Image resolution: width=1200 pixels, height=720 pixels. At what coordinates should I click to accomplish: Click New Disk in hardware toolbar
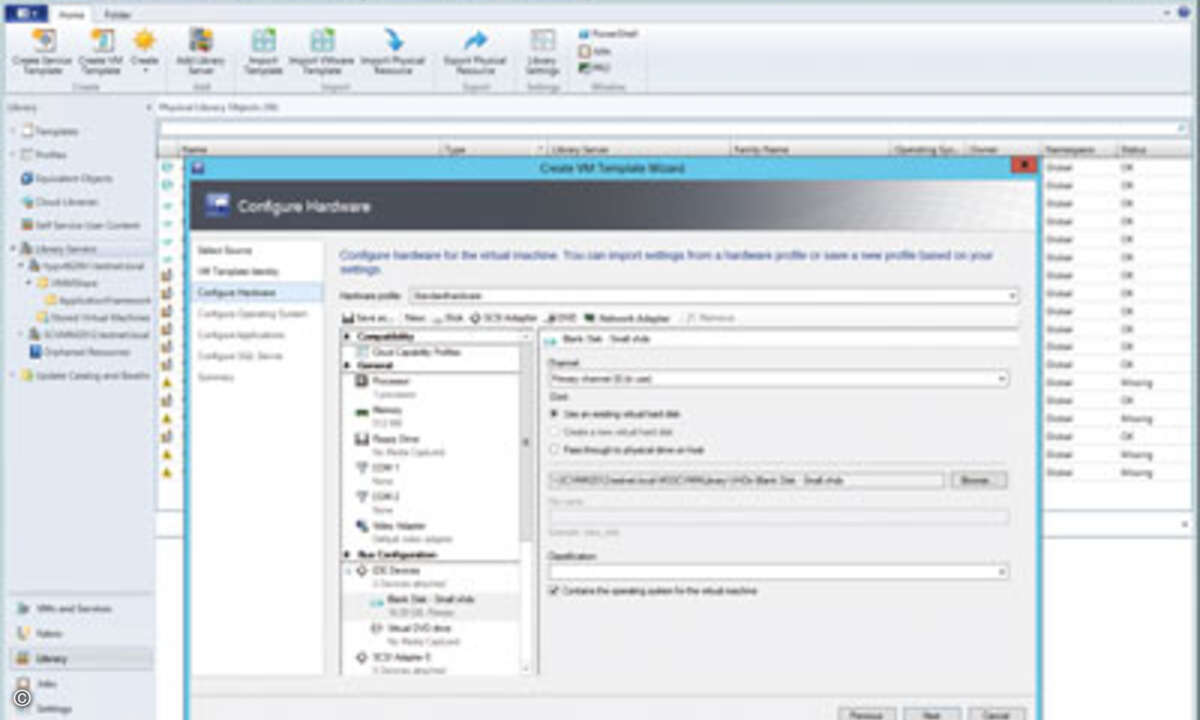(x=448, y=317)
